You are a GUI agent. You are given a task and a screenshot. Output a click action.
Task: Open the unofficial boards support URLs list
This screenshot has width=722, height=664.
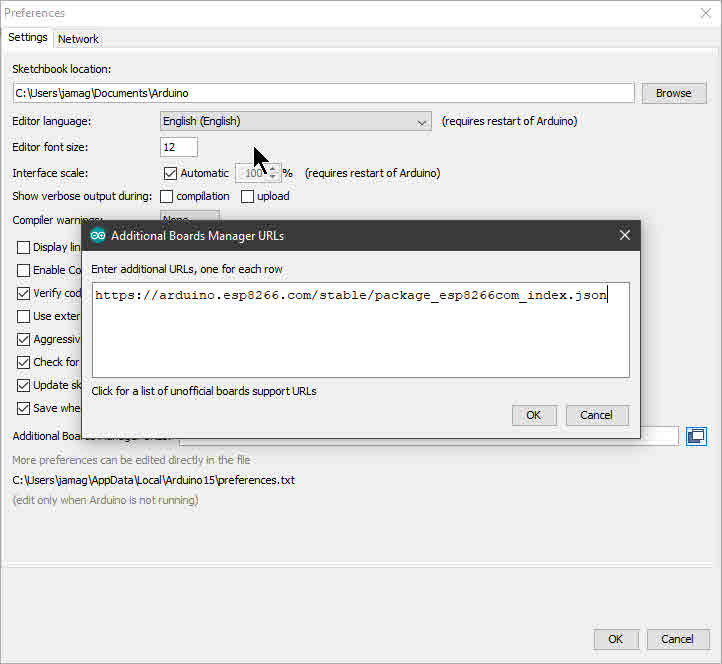[204, 391]
